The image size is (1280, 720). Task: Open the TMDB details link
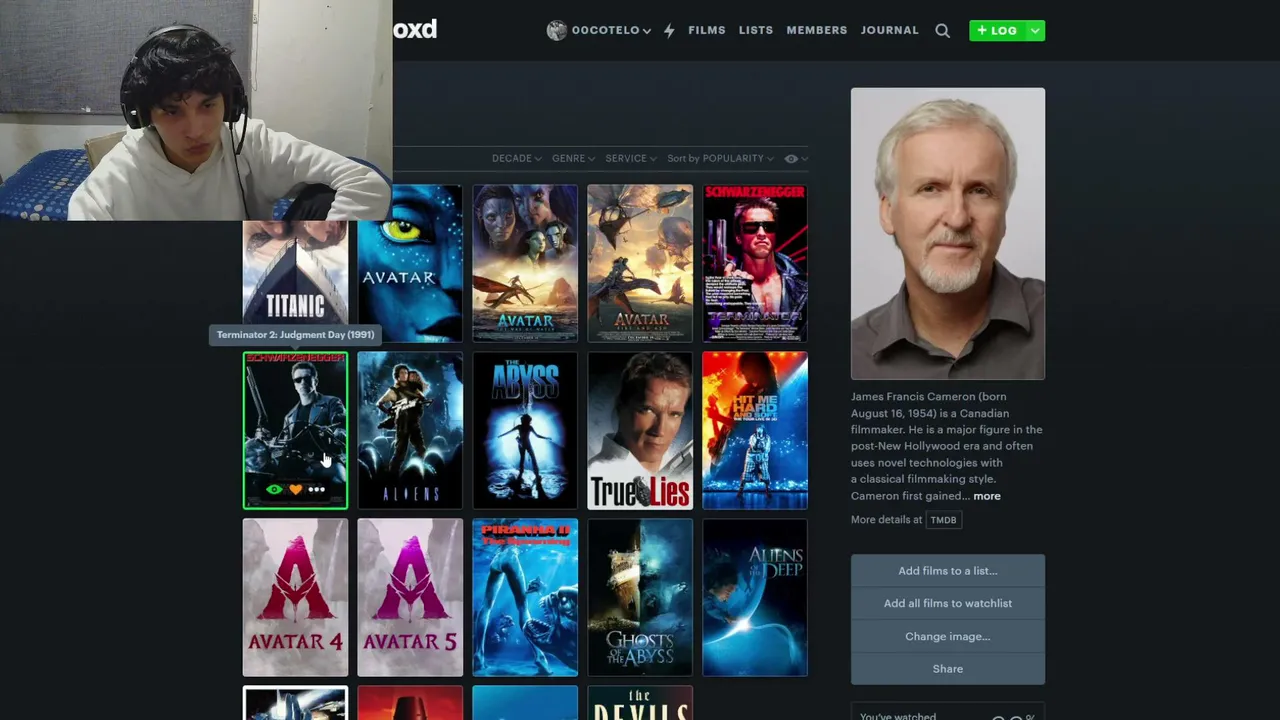(x=943, y=520)
